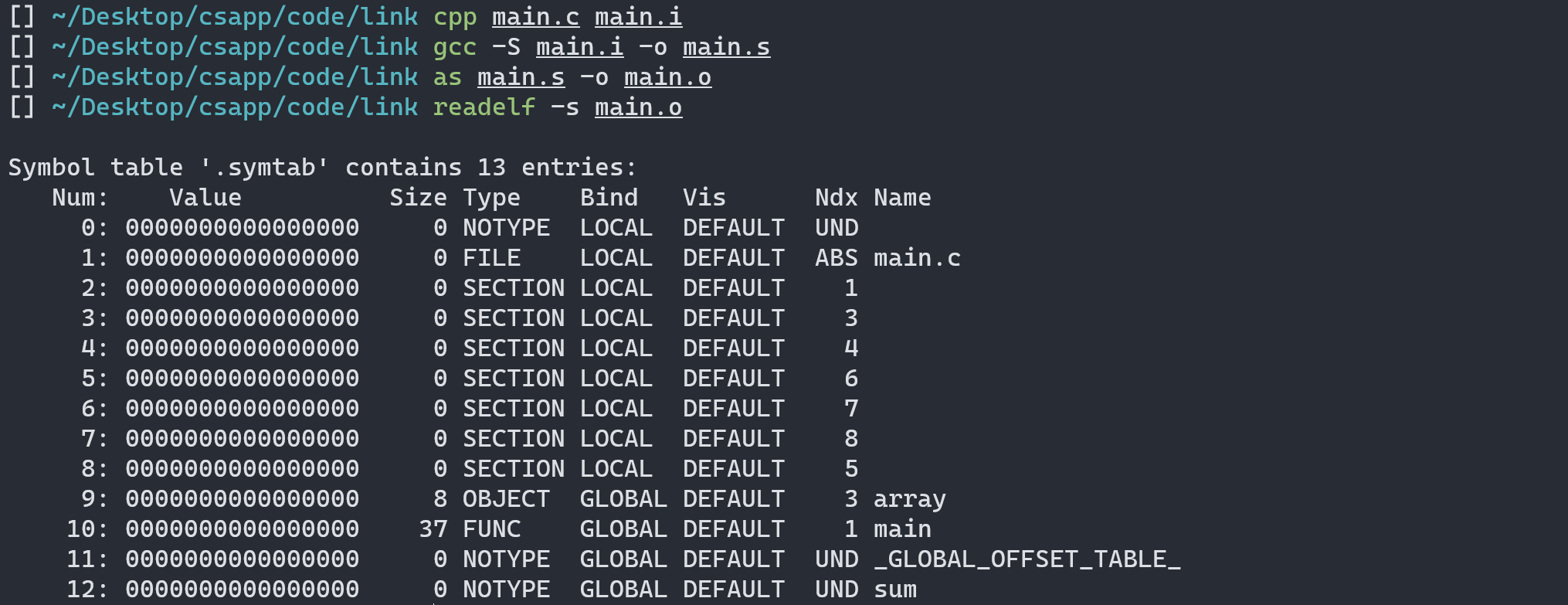
Task: Click the OBJECT type in row 9
Action: (506, 498)
